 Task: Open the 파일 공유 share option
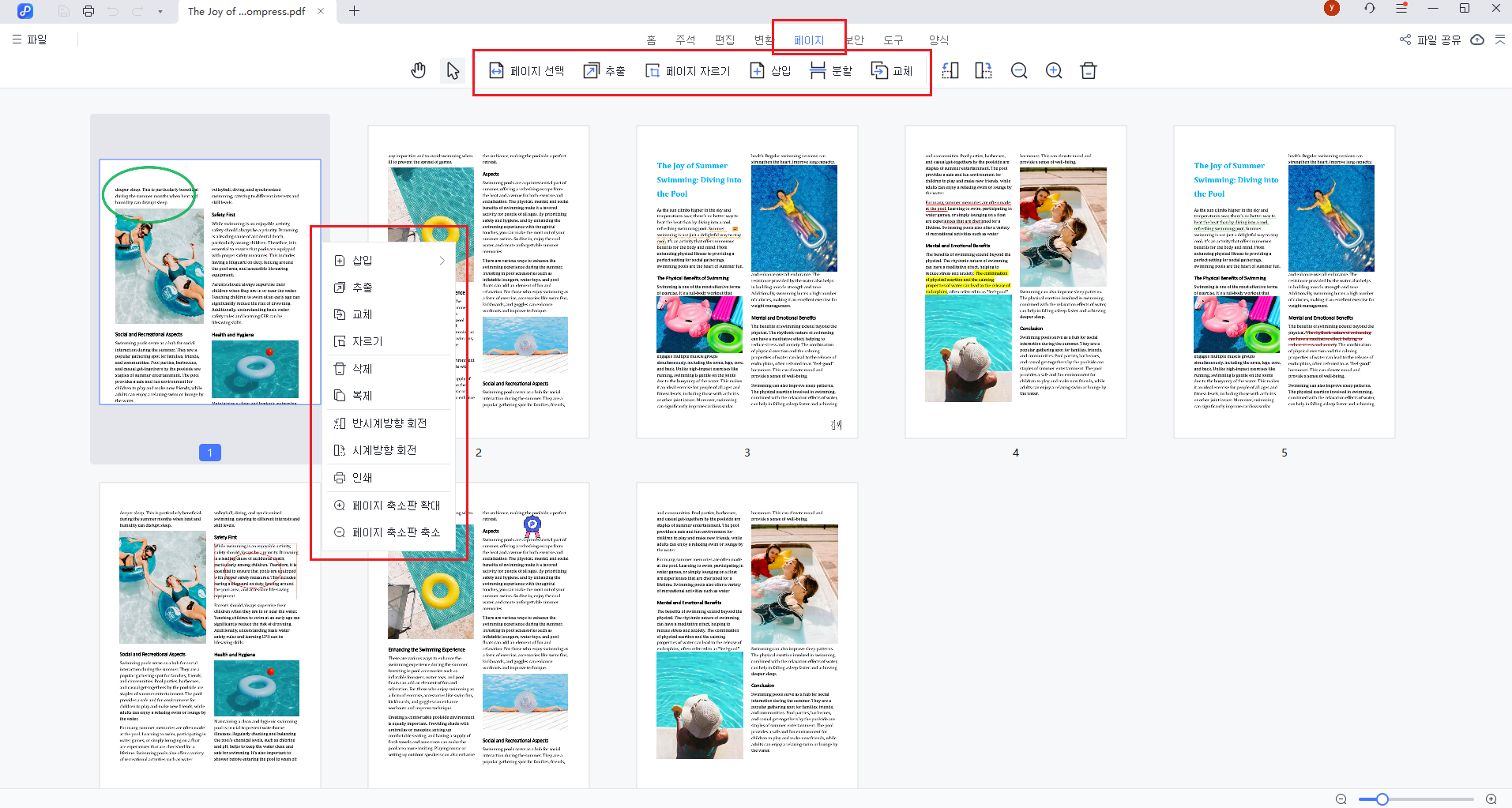[1430, 39]
